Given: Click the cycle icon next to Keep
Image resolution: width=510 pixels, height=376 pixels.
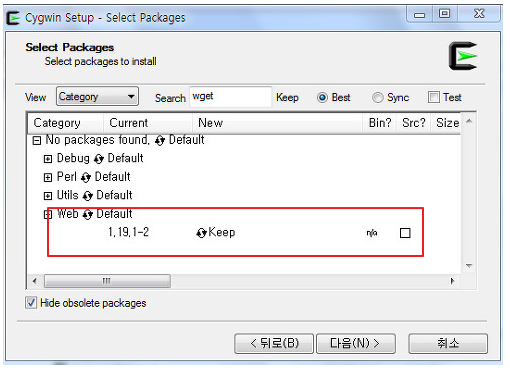Looking at the screenshot, I should point(201,233).
